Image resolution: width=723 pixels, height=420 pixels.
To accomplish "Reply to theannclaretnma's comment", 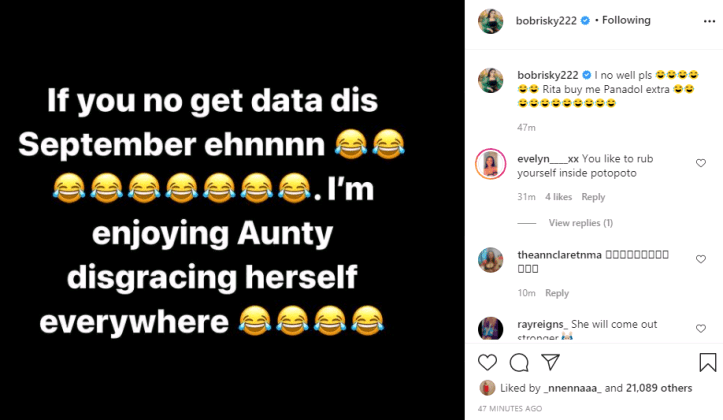I will pyautogui.click(x=557, y=293).
